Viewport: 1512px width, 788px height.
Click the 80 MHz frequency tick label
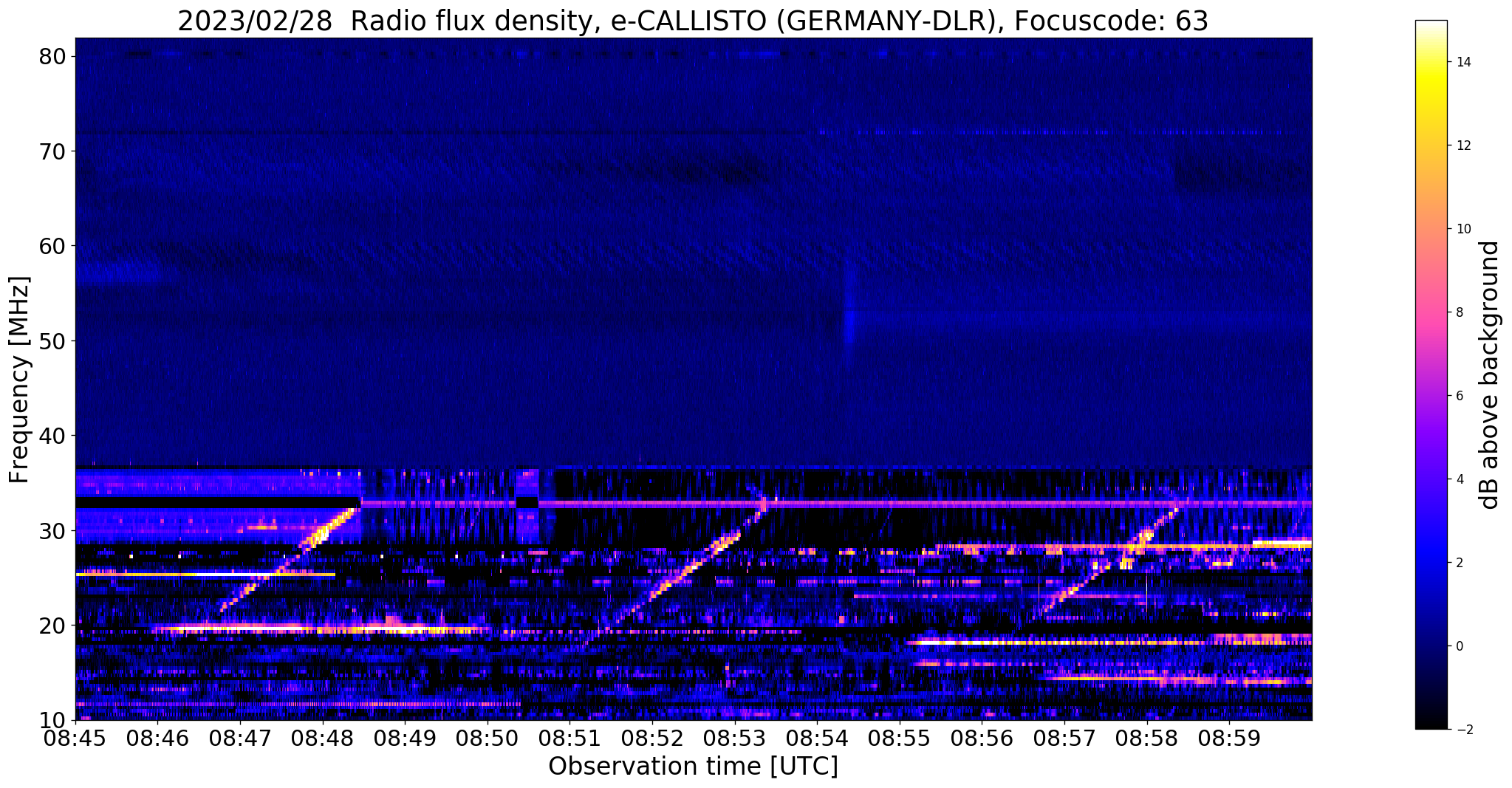(54, 56)
